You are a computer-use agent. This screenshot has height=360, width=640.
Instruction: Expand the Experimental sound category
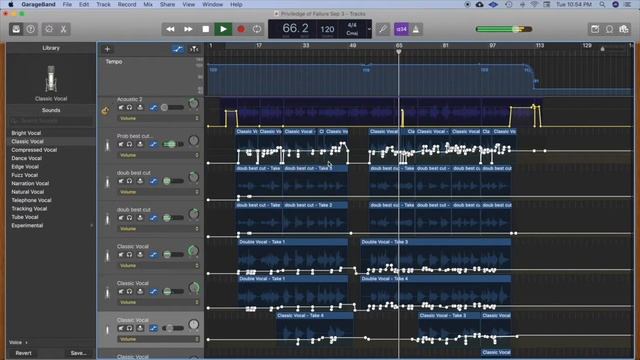91,225
